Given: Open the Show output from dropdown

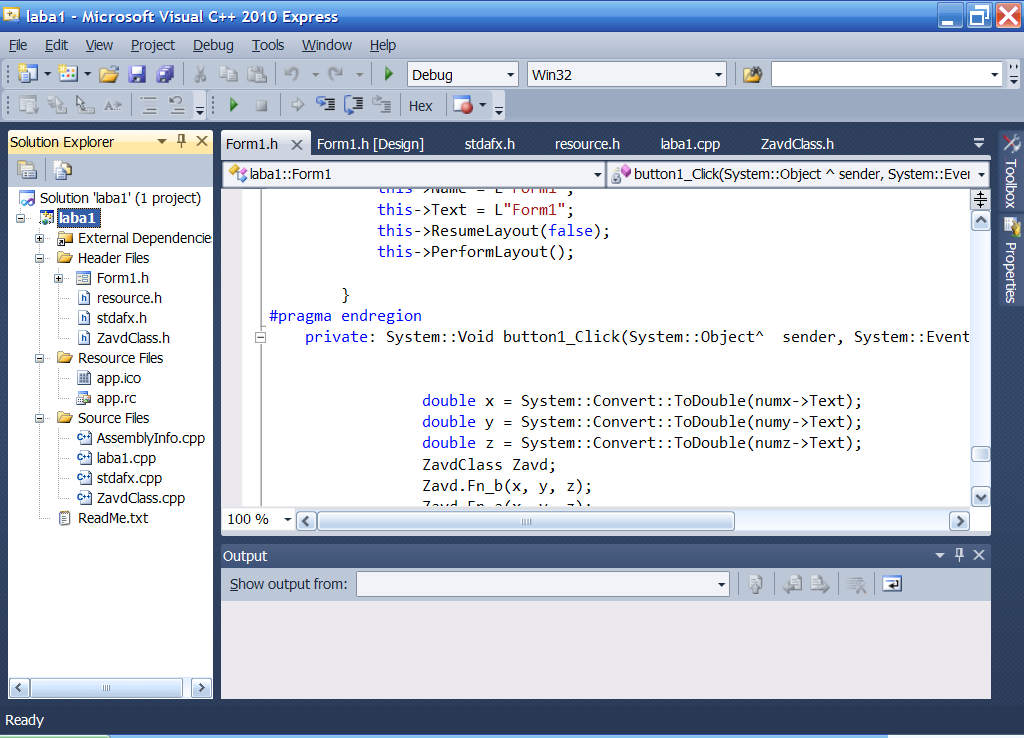Looking at the screenshot, I should pyautogui.click(x=721, y=585).
